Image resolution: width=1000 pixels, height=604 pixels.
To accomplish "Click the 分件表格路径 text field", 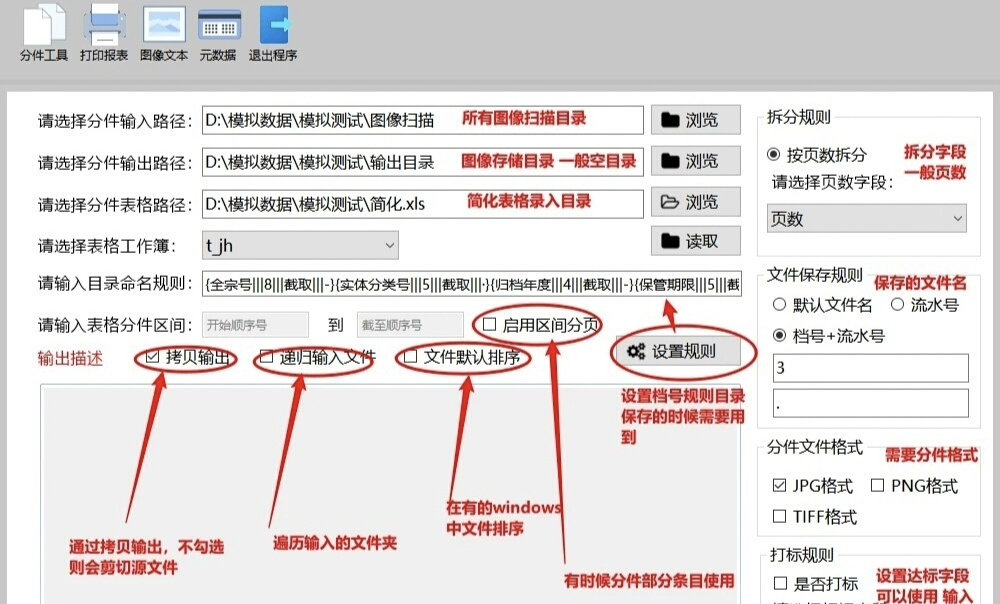I will pos(423,204).
